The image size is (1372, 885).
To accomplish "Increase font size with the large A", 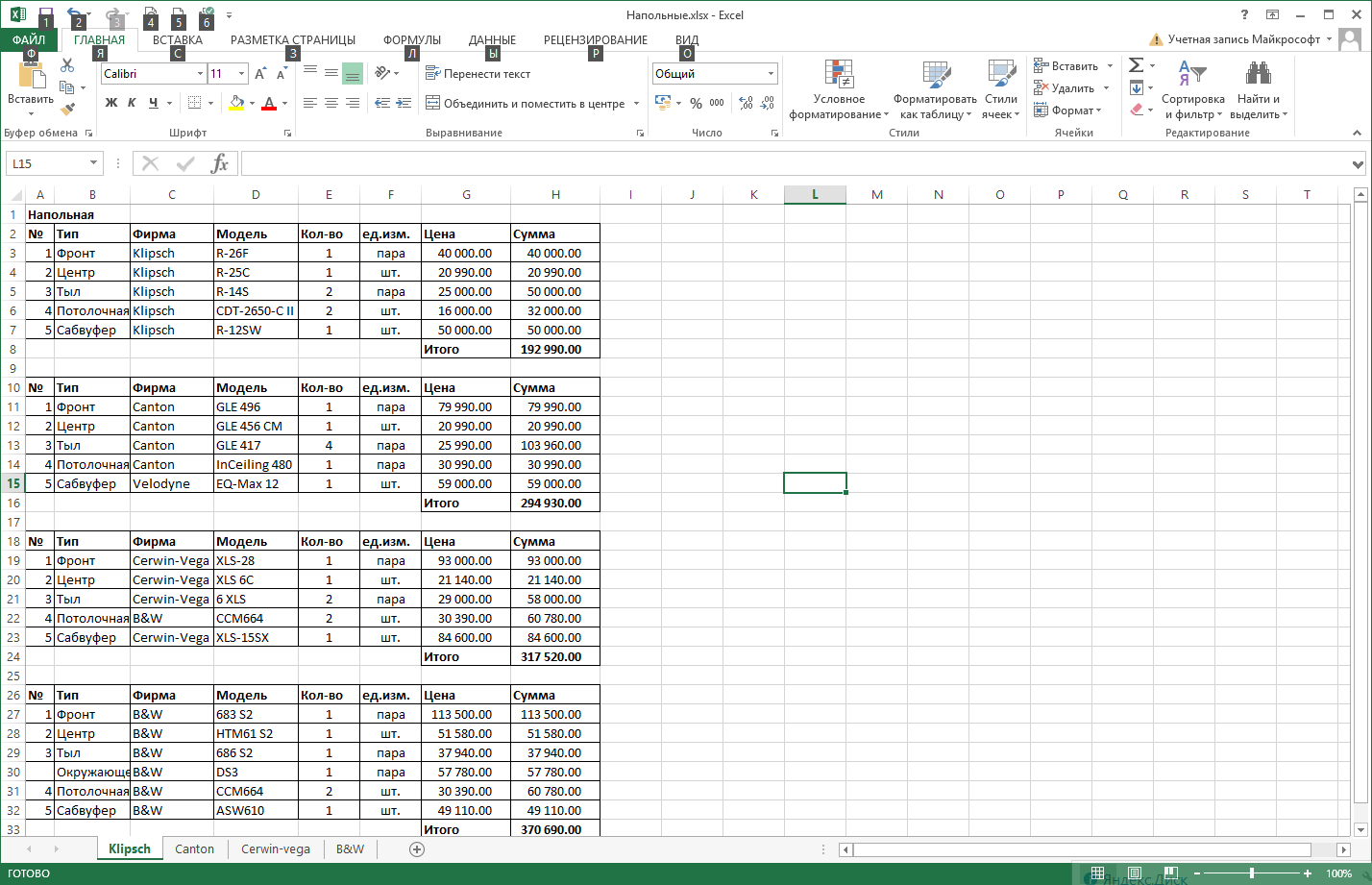I will point(260,74).
